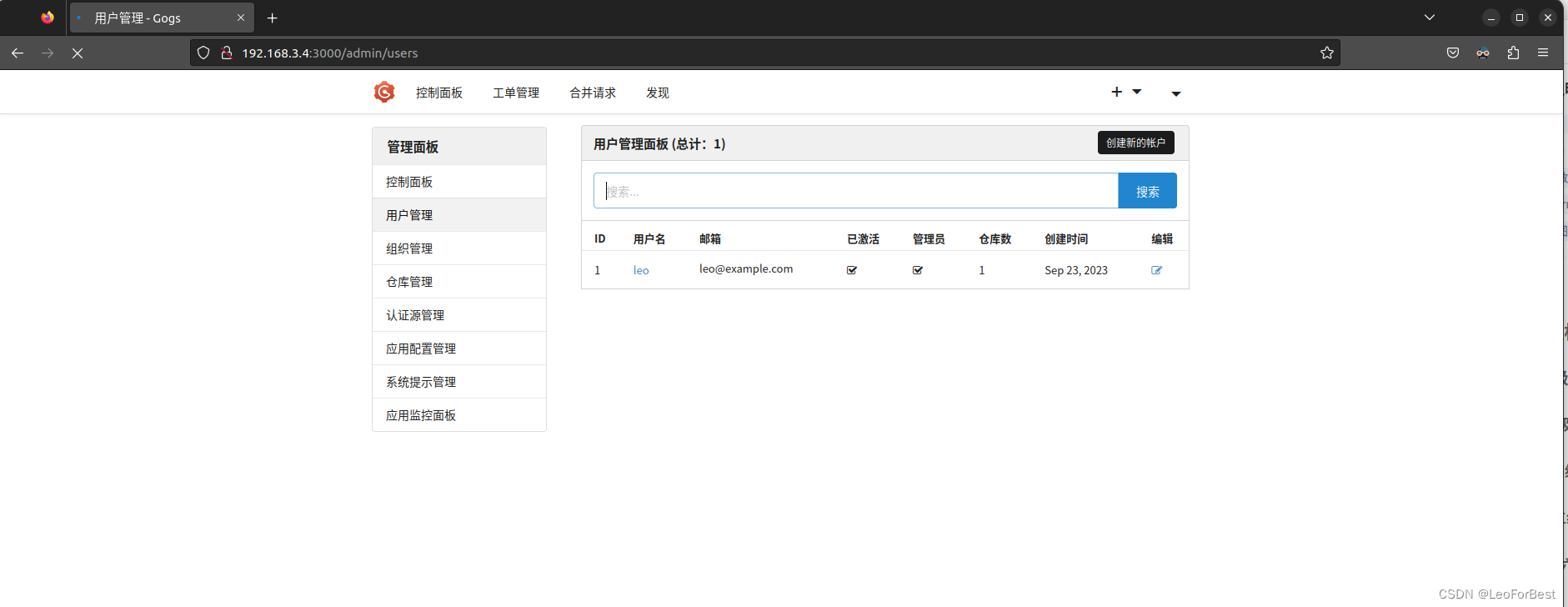Click the 仓库数 column header

[995, 238]
